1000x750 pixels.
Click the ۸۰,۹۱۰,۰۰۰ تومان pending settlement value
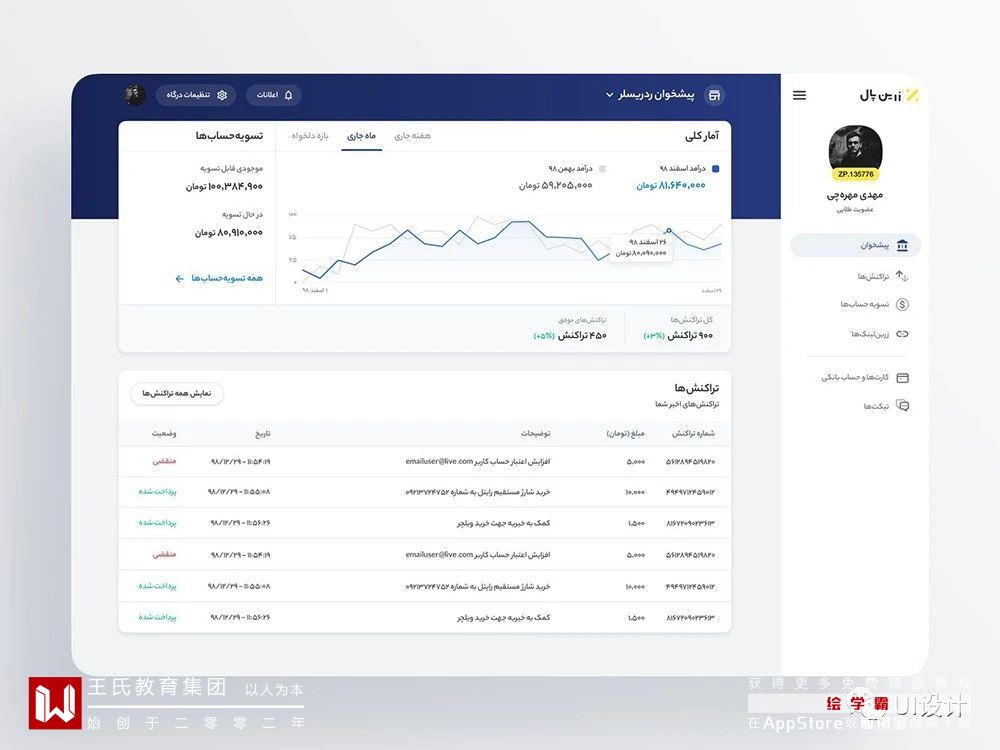click(229, 233)
